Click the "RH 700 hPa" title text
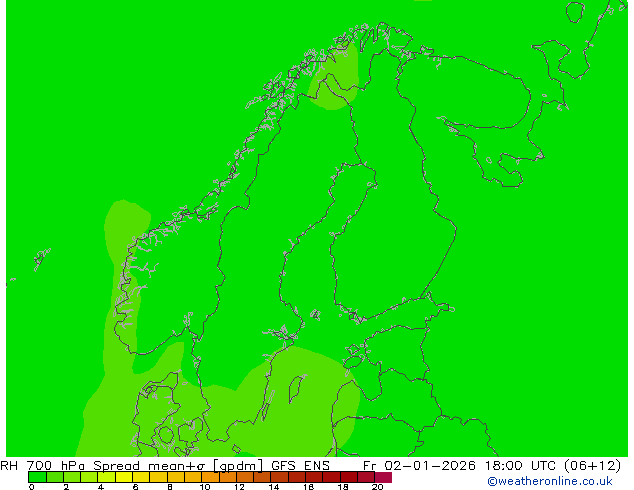This screenshot has height=490, width=634. [42, 466]
